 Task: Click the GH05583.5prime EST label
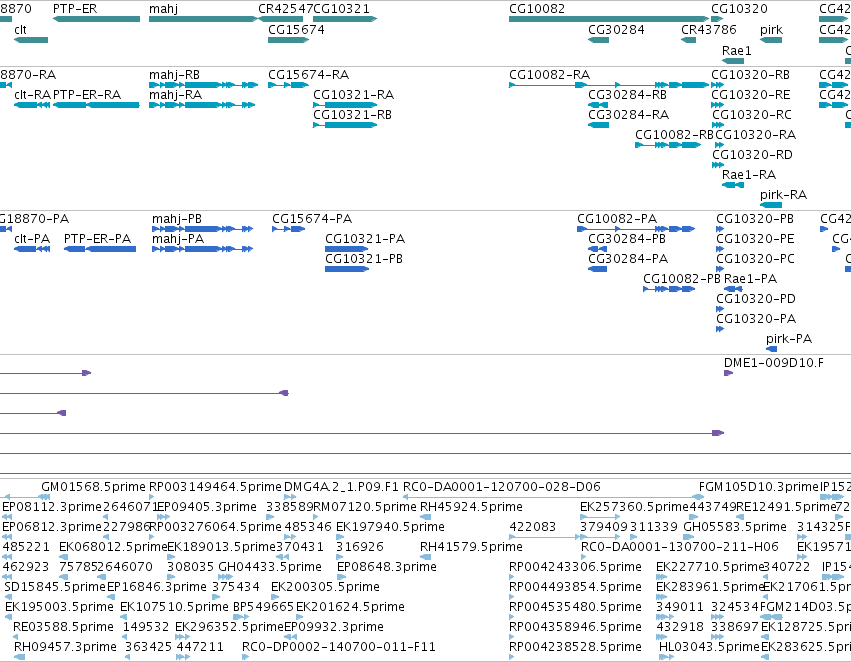(735, 527)
